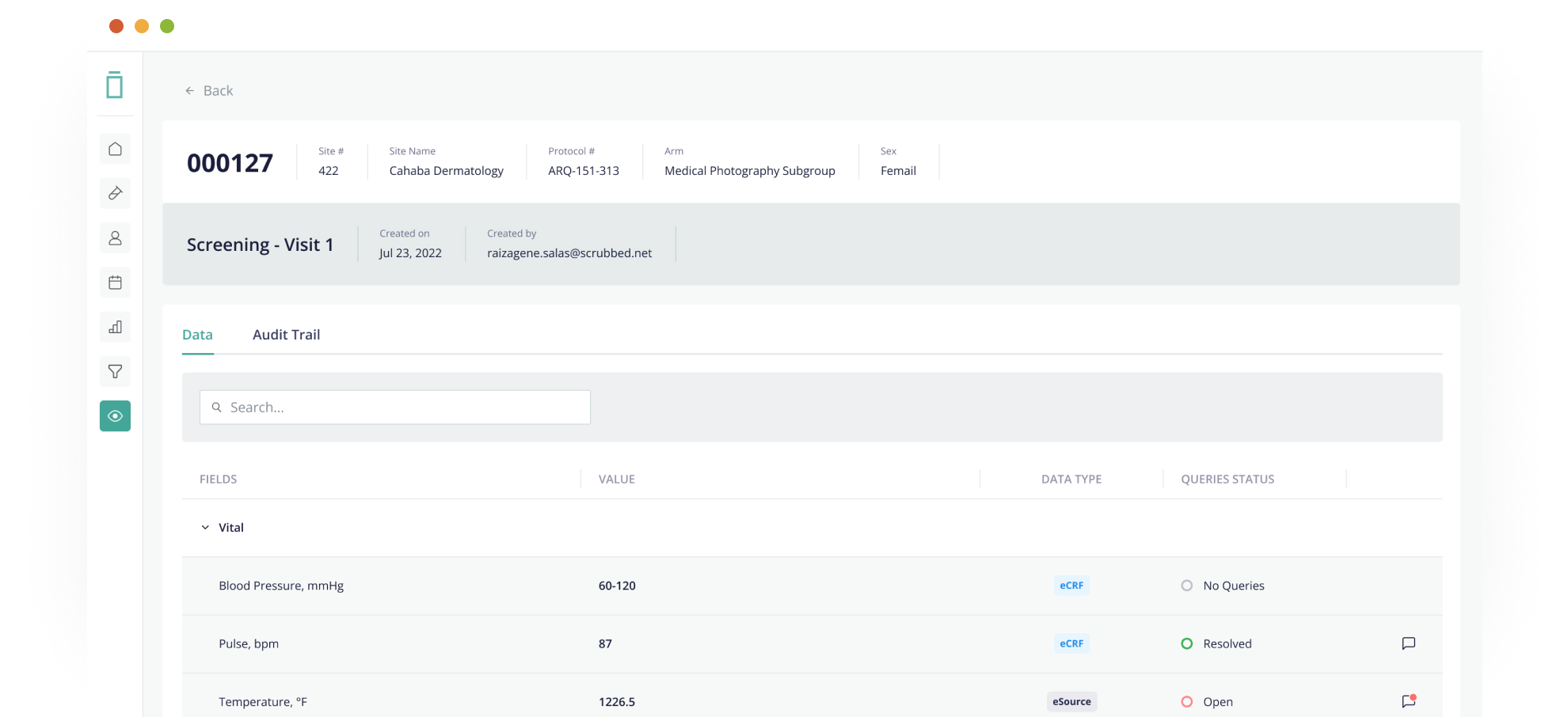Click the Open query status indicator

click(1207, 702)
